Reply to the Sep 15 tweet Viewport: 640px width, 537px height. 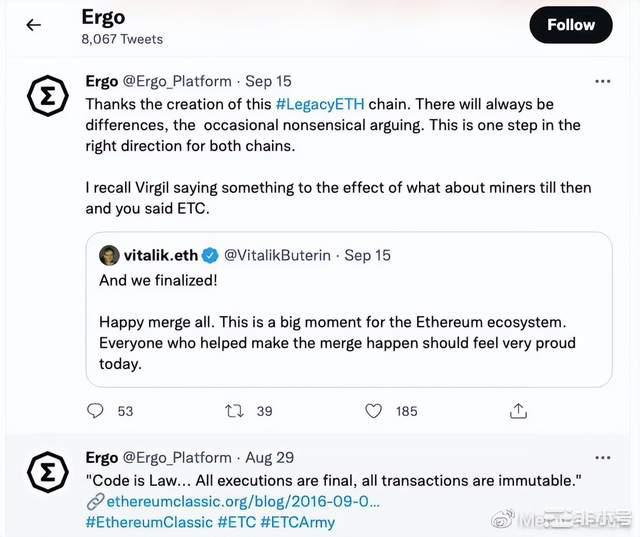coord(96,410)
